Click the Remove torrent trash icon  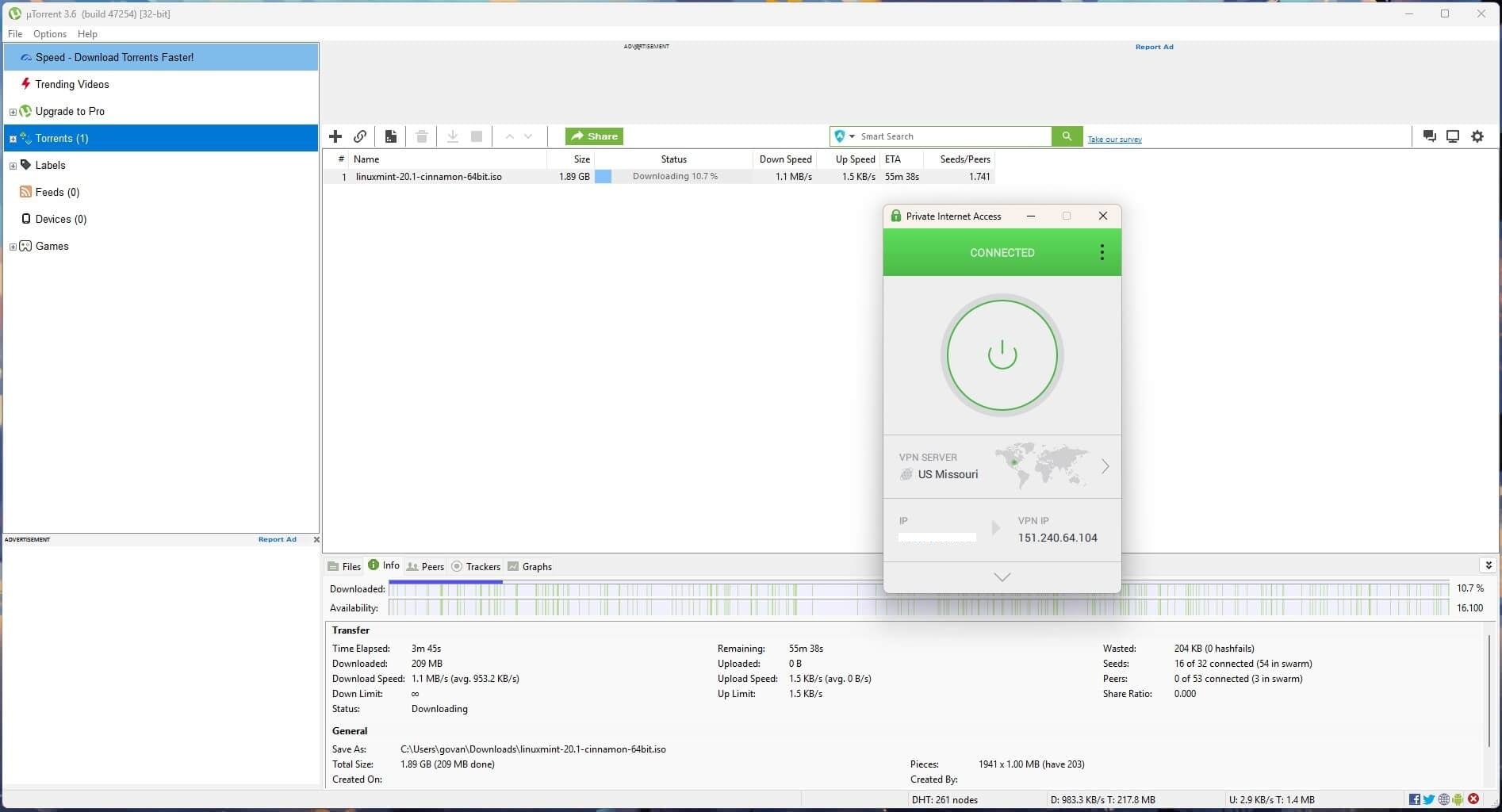click(x=422, y=136)
